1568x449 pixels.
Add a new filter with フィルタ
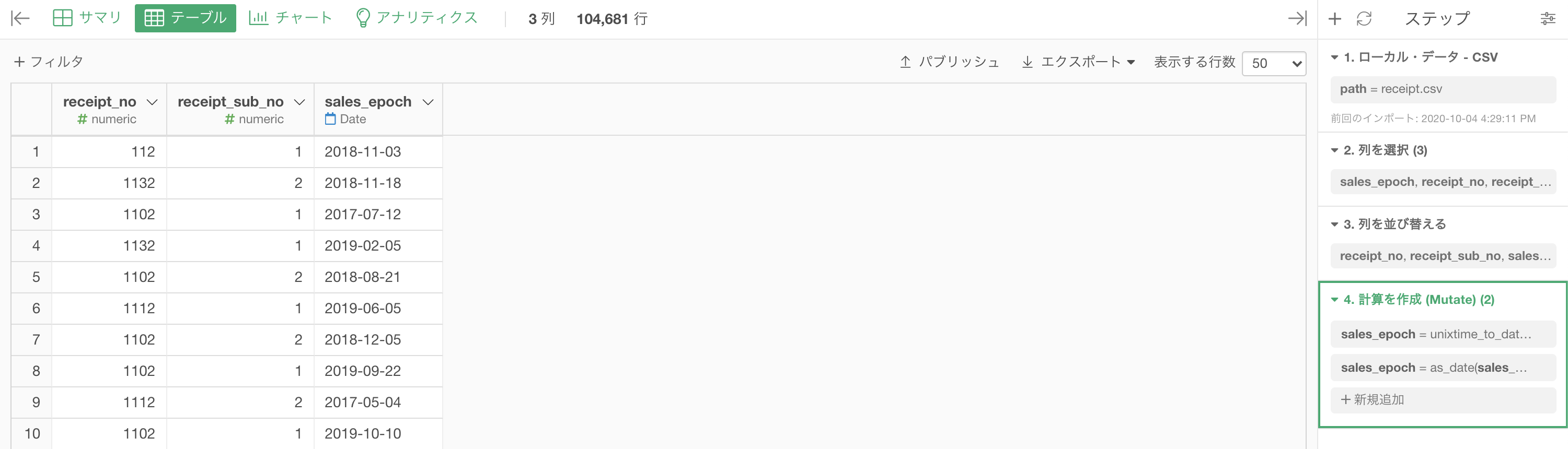pos(49,62)
